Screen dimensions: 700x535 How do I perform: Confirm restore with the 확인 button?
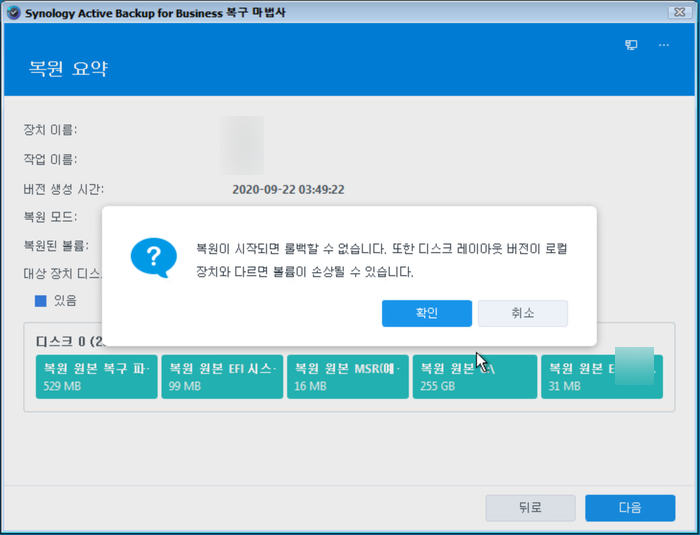coord(426,313)
